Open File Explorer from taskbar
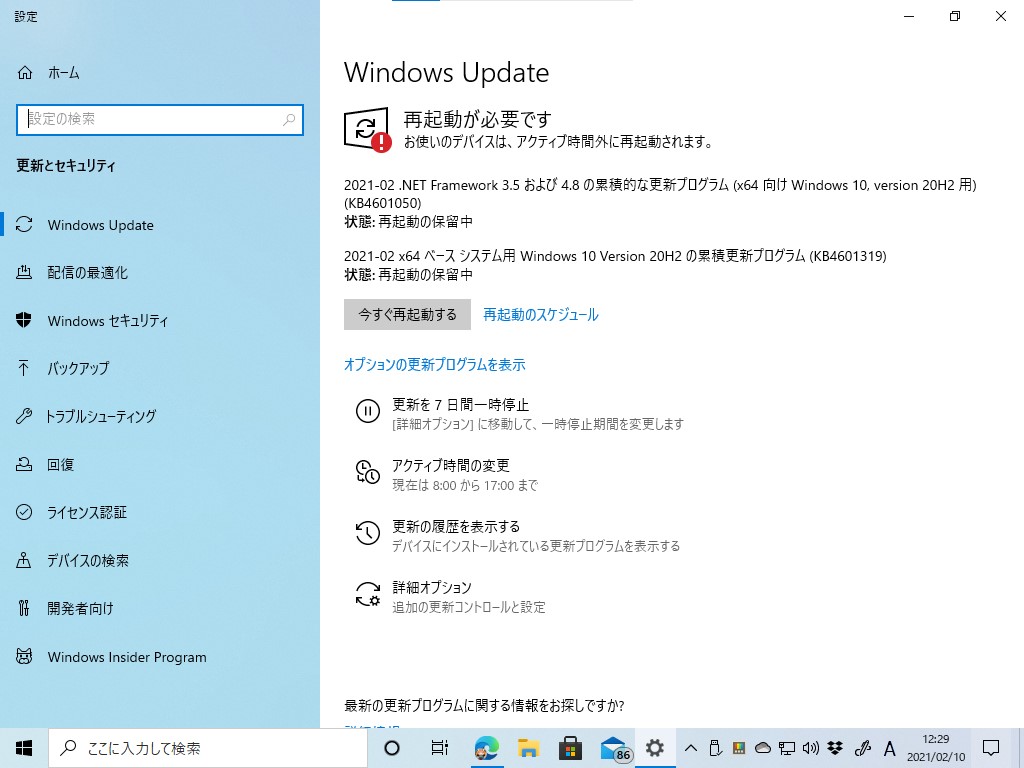 (528, 748)
